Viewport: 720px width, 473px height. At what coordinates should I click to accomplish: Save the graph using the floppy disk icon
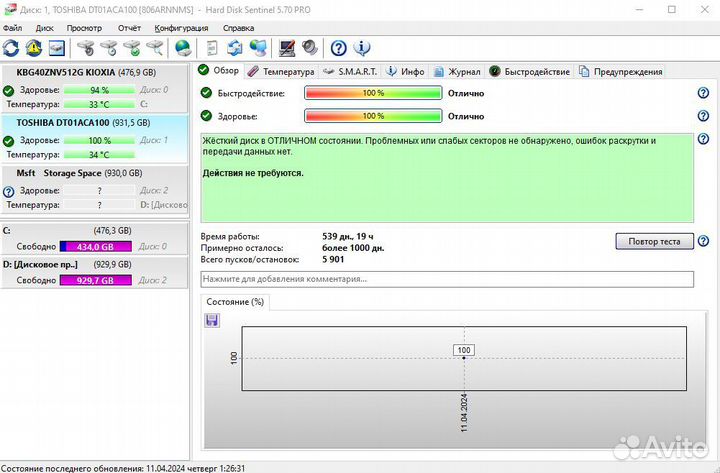(x=212, y=320)
